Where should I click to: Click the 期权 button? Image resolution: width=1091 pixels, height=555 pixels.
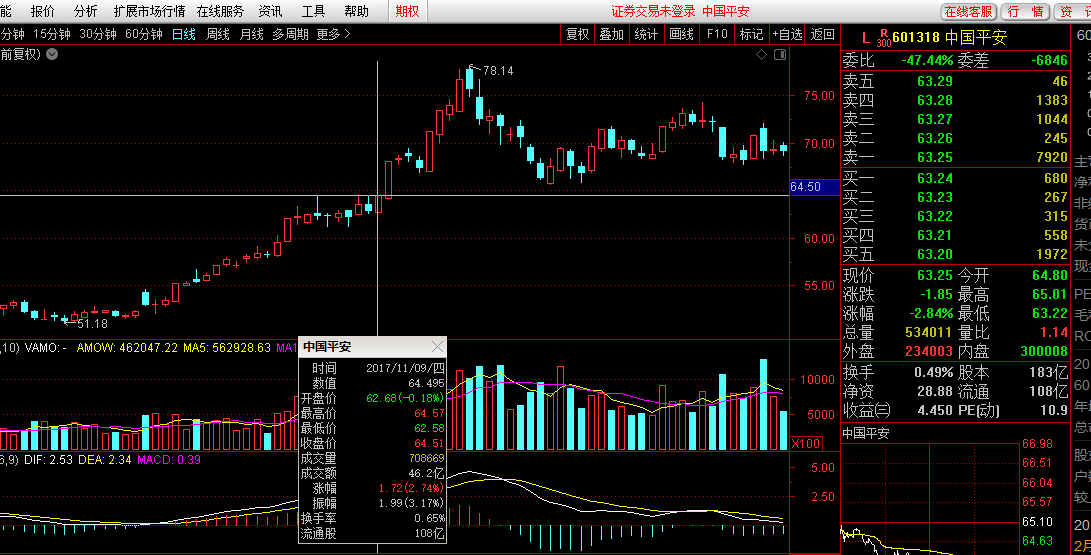click(x=407, y=11)
